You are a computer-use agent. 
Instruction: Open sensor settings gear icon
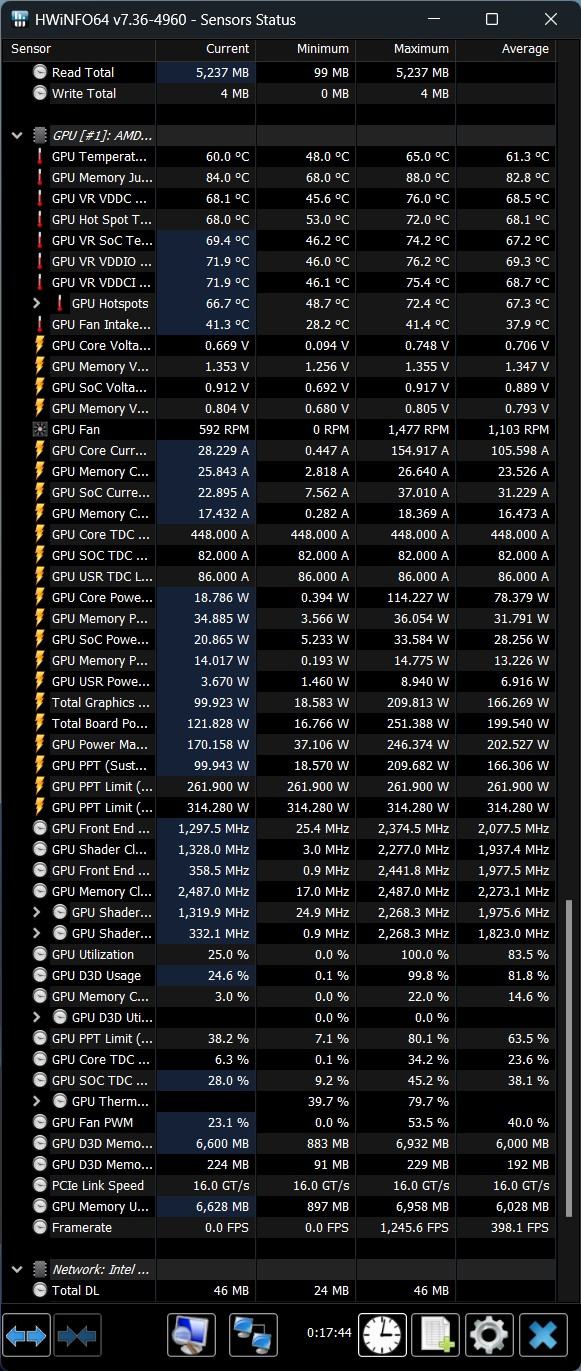tap(489, 1334)
